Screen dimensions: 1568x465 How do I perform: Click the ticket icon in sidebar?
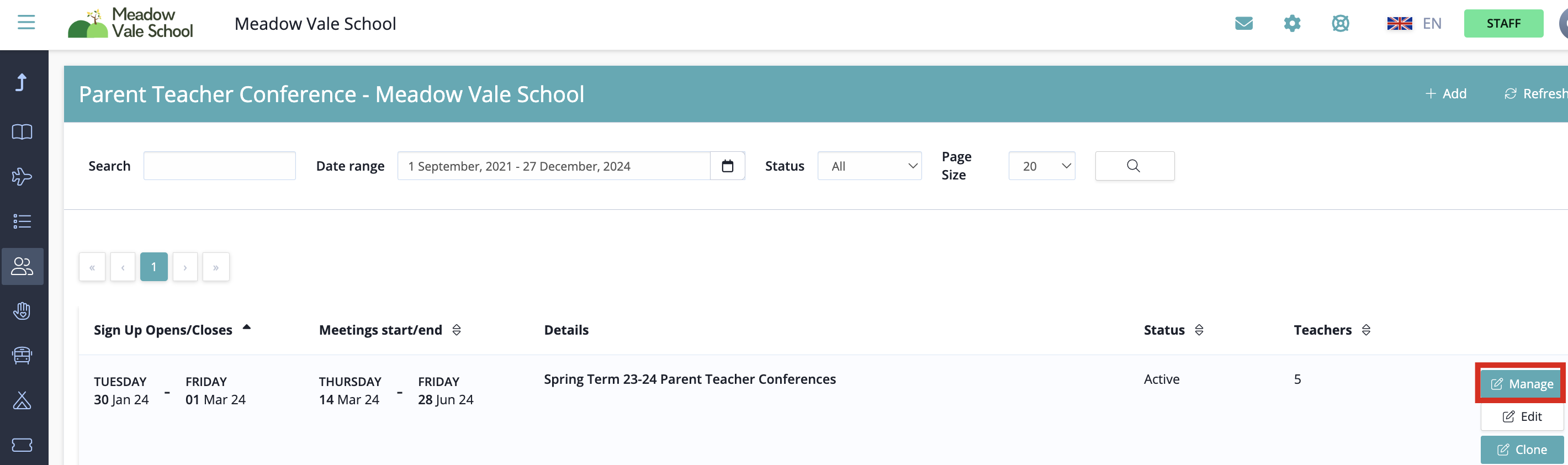pos(23,445)
